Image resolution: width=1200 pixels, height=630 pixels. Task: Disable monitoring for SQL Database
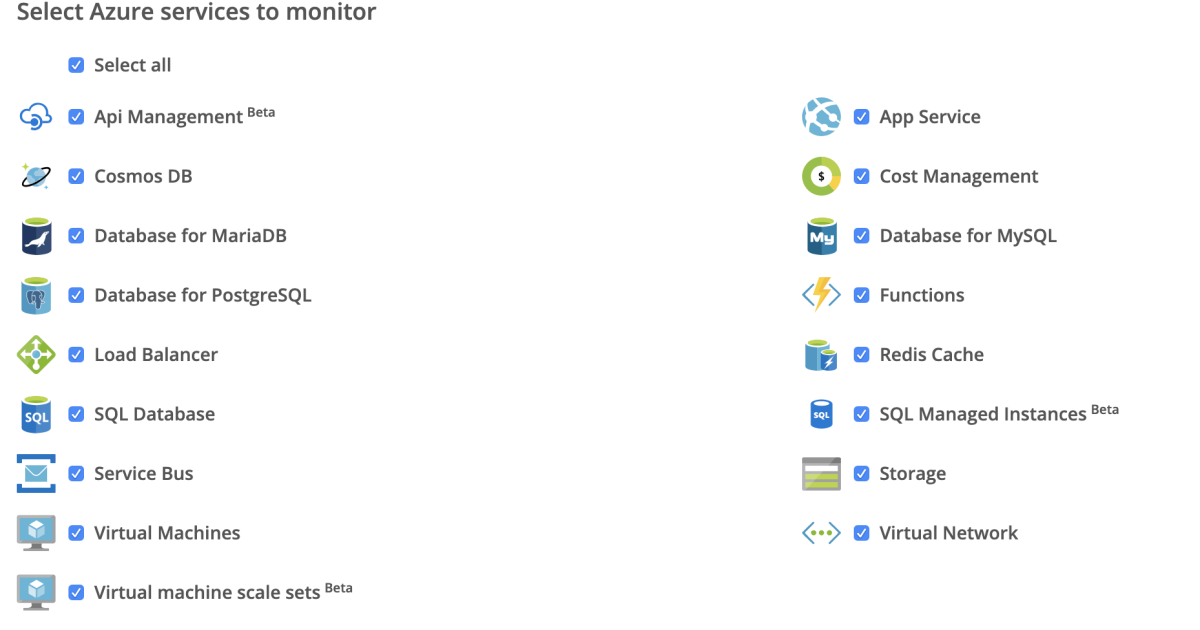(76, 414)
